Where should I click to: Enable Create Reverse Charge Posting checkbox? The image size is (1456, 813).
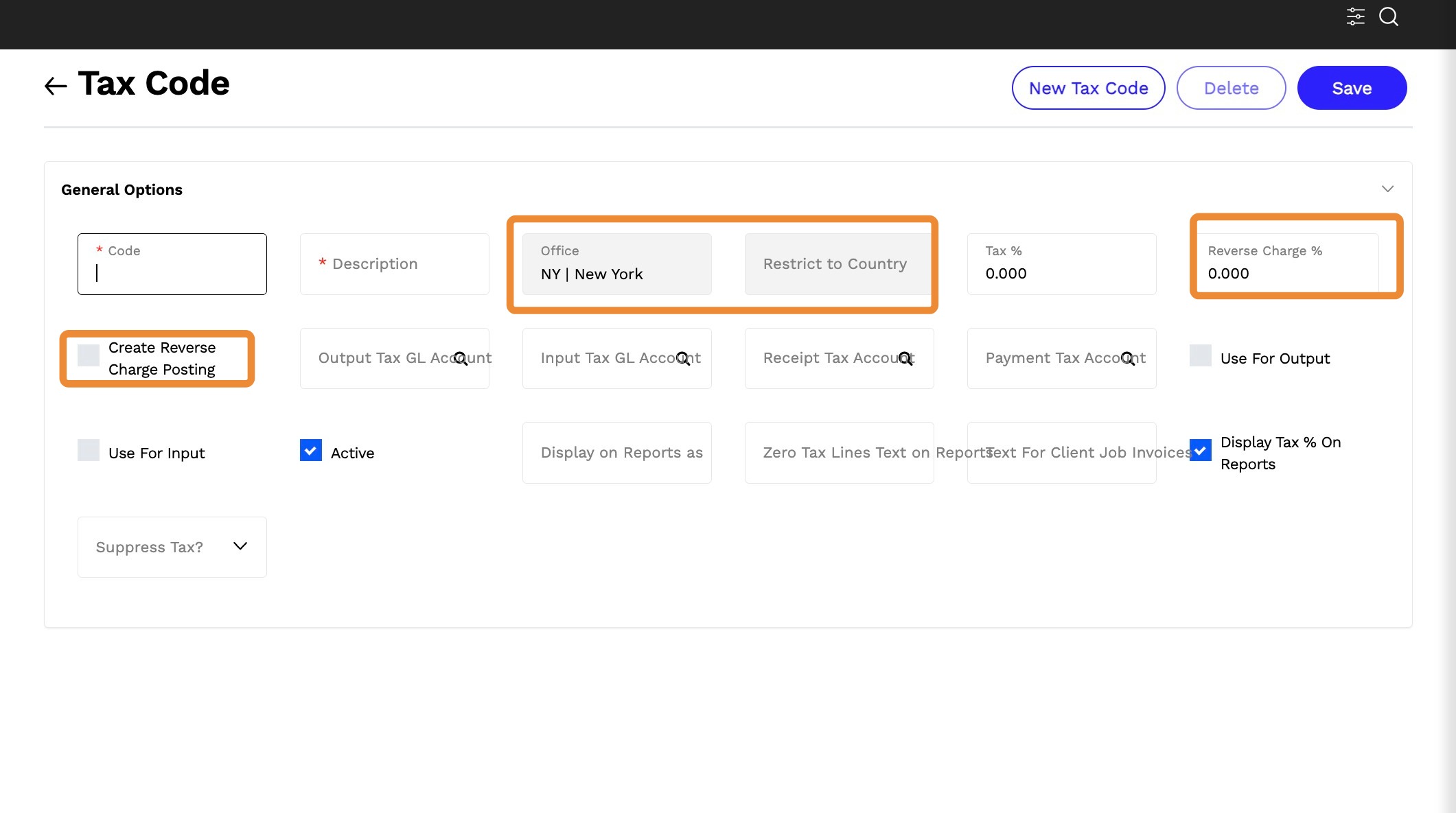pos(89,355)
